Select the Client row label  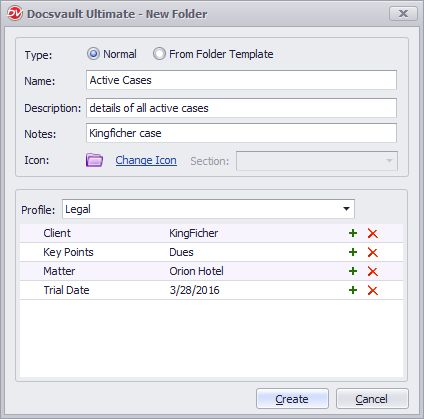[57, 233]
